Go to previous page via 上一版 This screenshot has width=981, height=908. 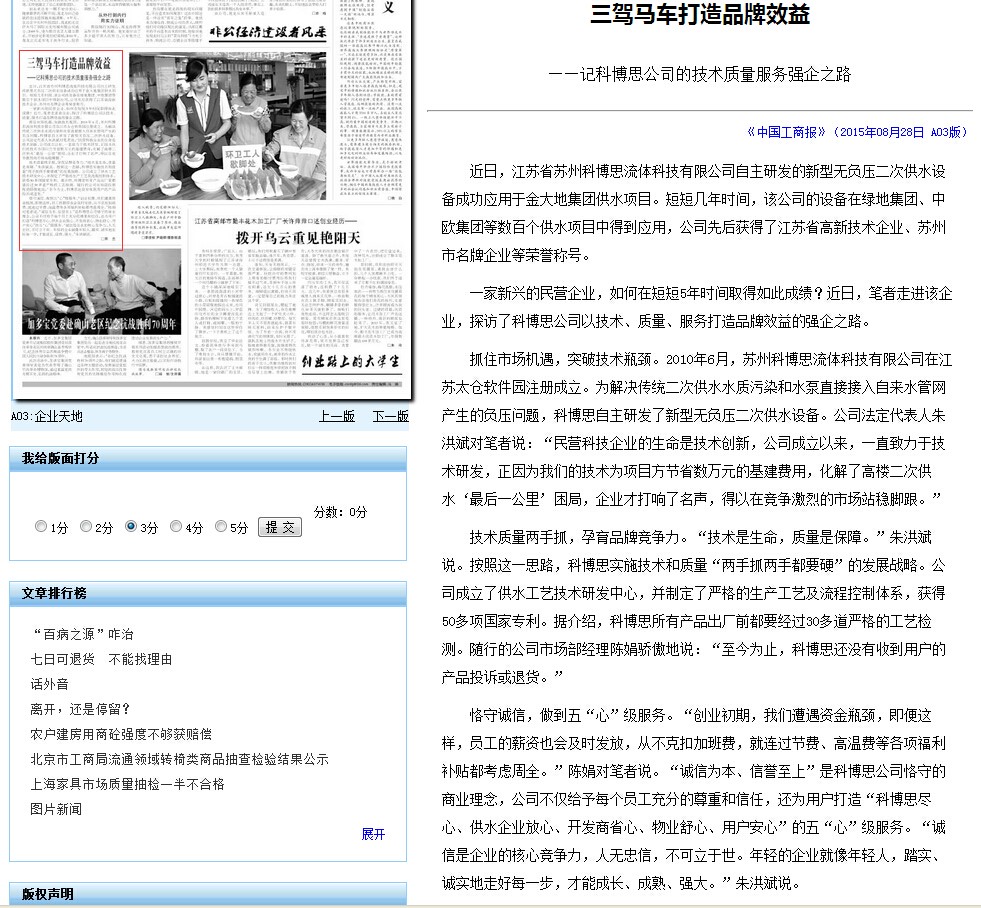(x=336, y=417)
